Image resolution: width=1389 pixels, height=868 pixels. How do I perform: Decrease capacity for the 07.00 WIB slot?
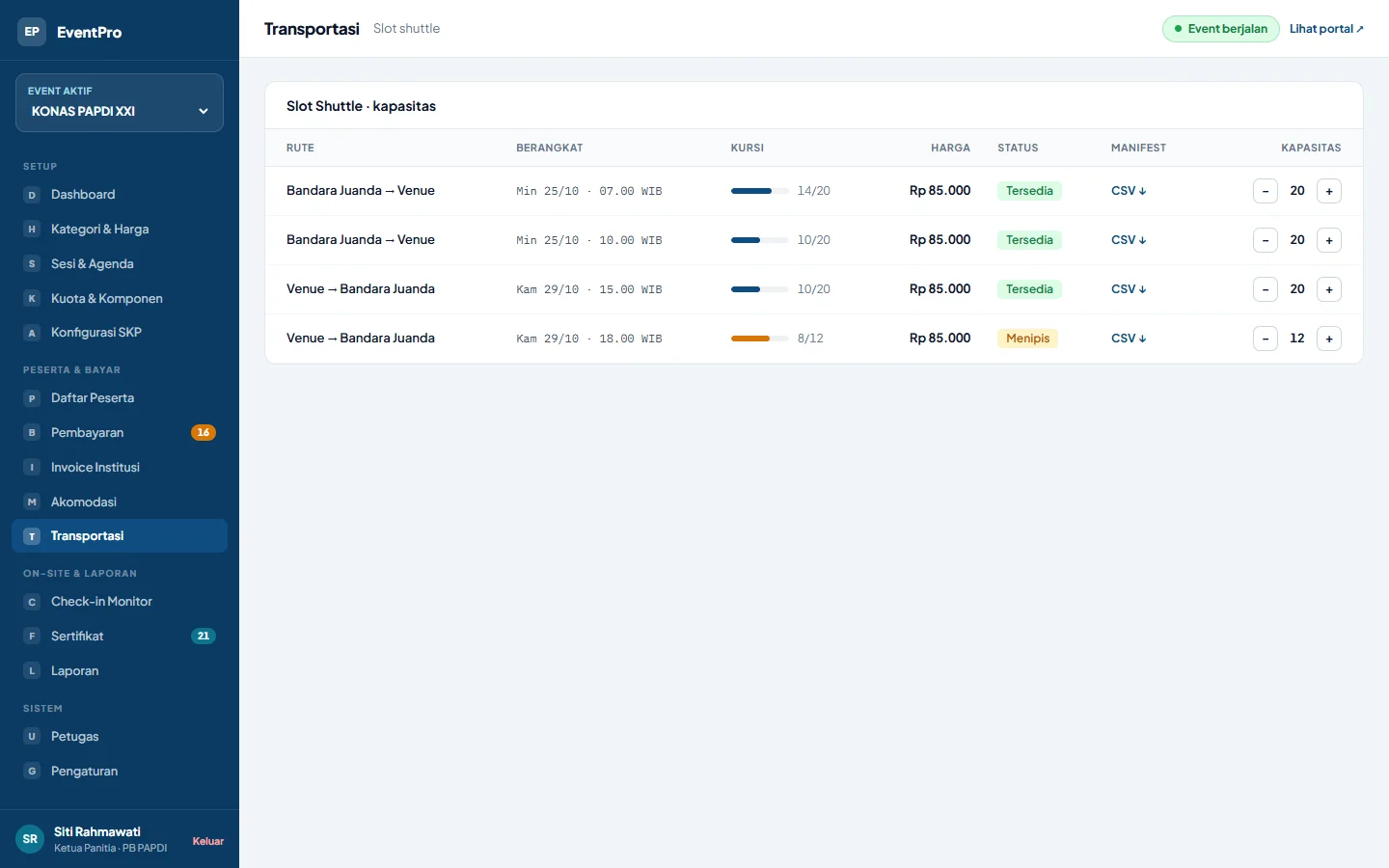pos(1266,191)
